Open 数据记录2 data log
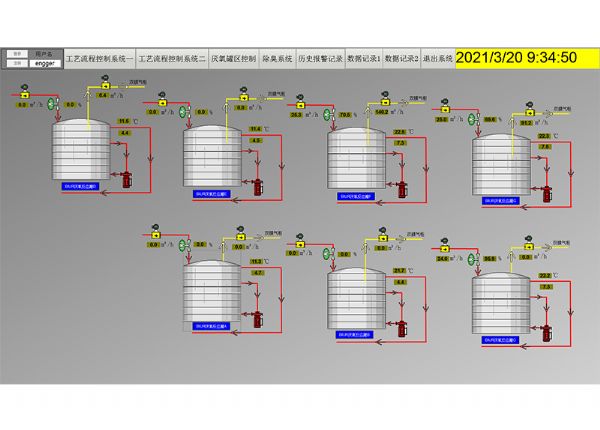Viewport: 600px width, 430px height. tap(401, 59)
